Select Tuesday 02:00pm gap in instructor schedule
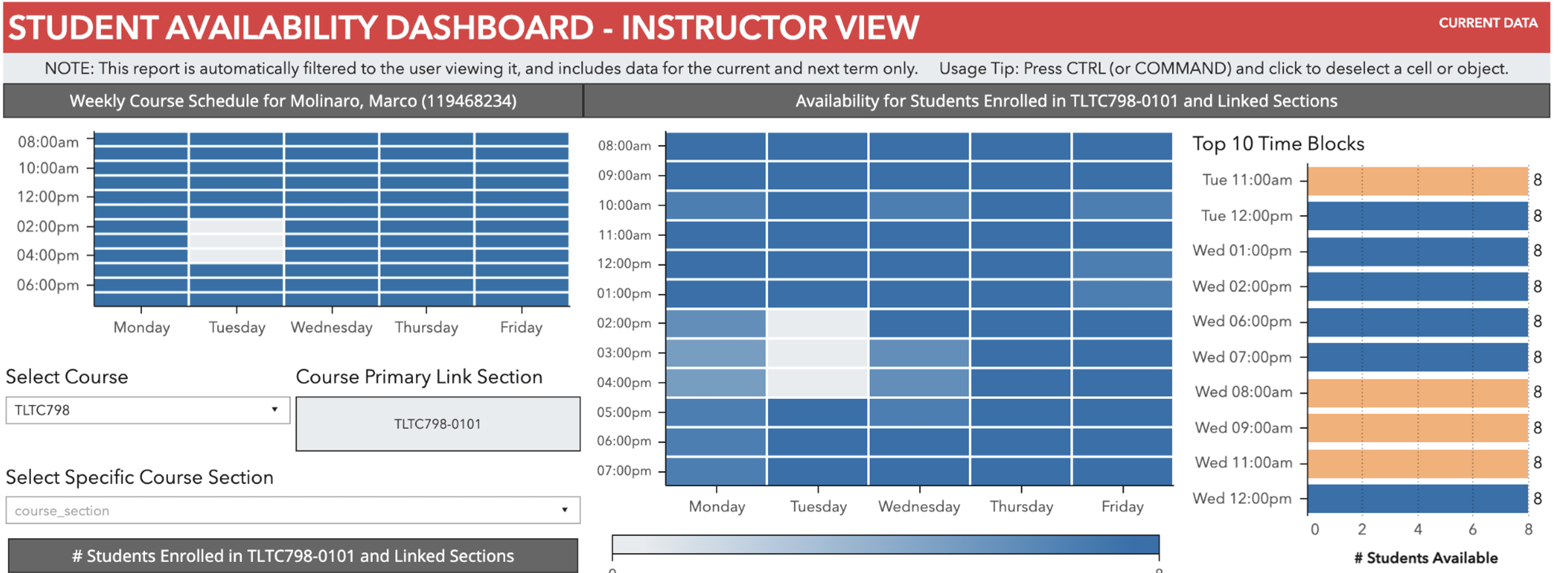 pyautogui.click(x=237, y=226)
